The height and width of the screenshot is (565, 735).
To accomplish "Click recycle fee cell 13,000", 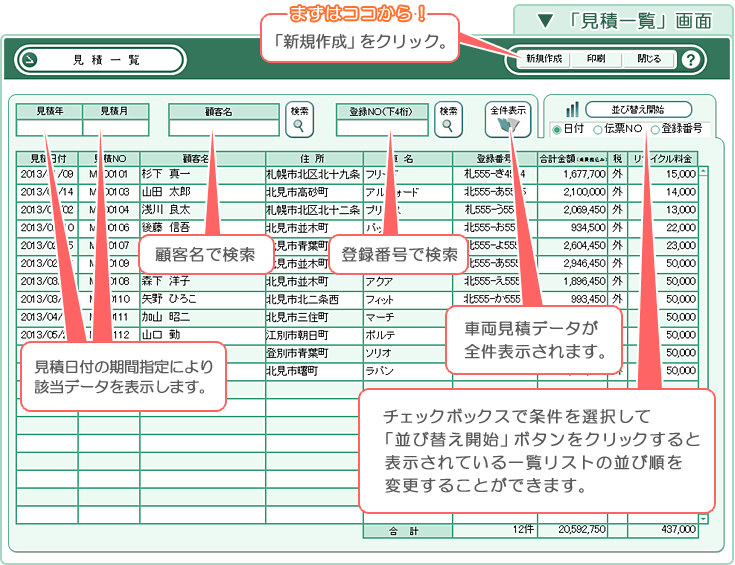I will [663, 210].
